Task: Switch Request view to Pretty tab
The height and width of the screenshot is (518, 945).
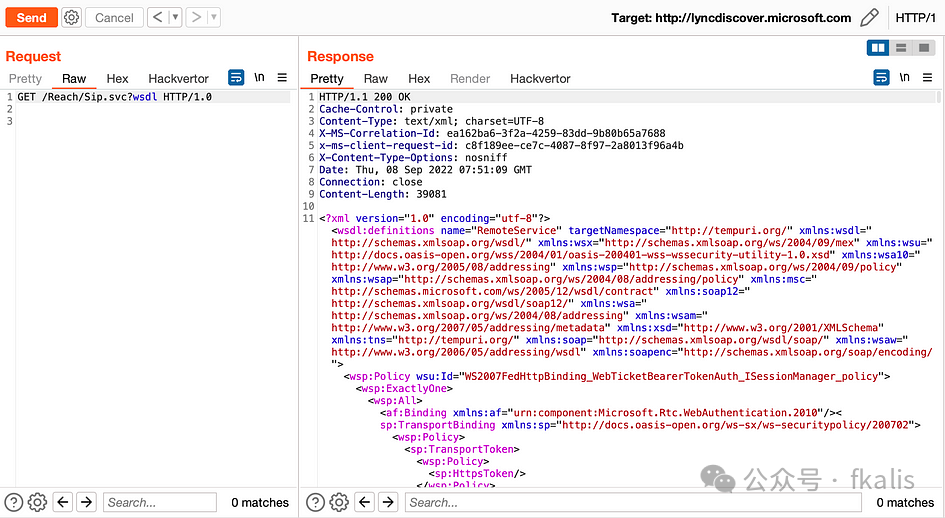Action: pos(25,78)
